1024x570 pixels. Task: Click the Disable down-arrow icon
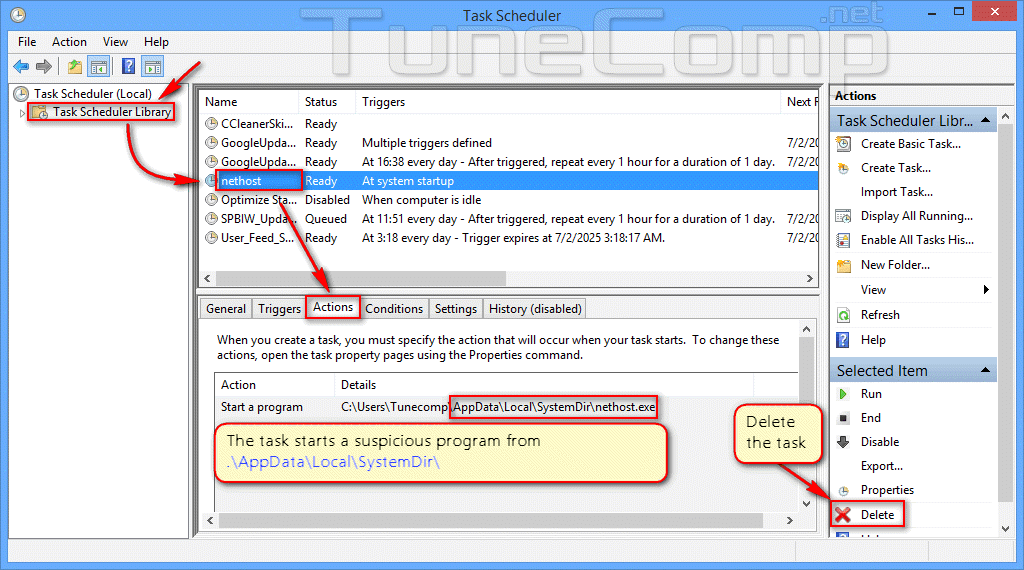(843, 442)
